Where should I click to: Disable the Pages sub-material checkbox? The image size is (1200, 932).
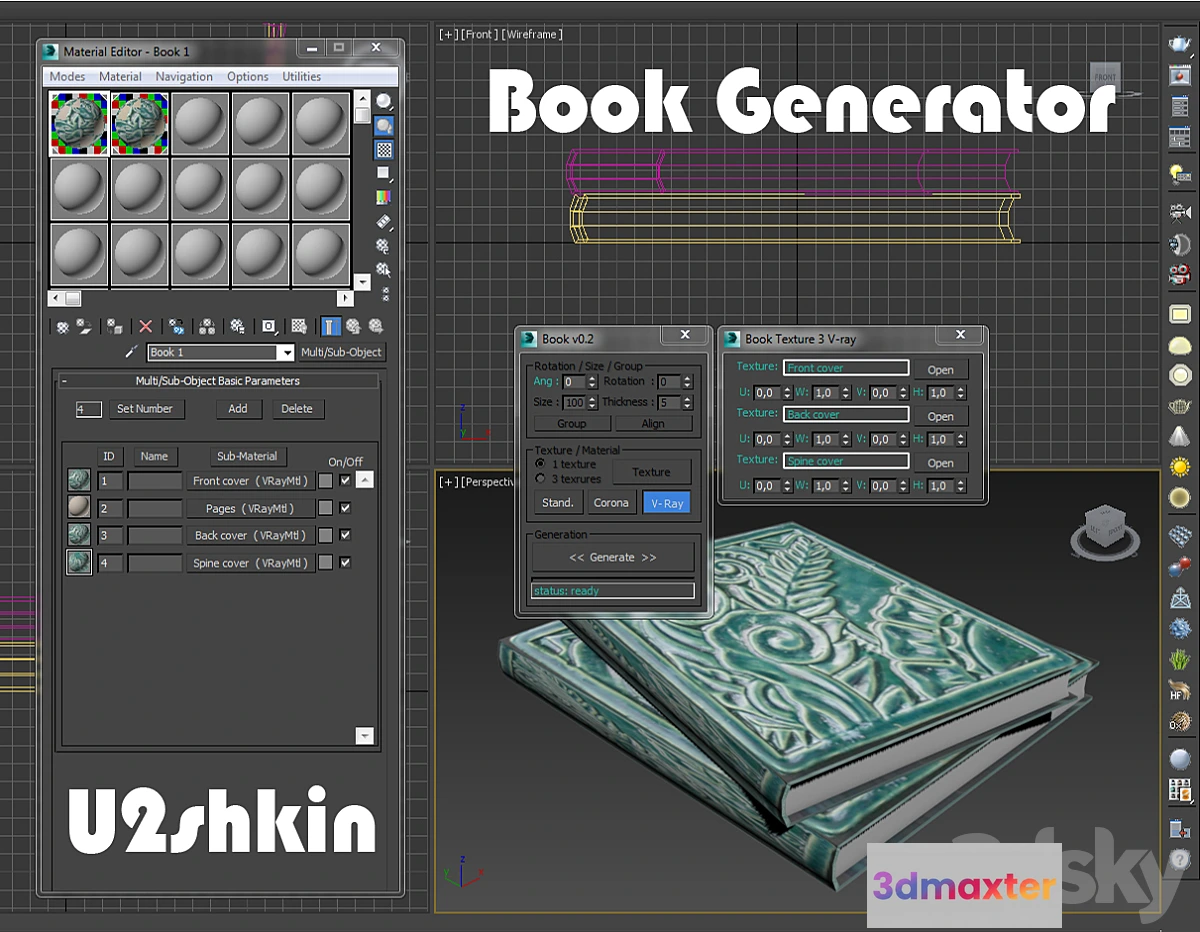point(345,508)
